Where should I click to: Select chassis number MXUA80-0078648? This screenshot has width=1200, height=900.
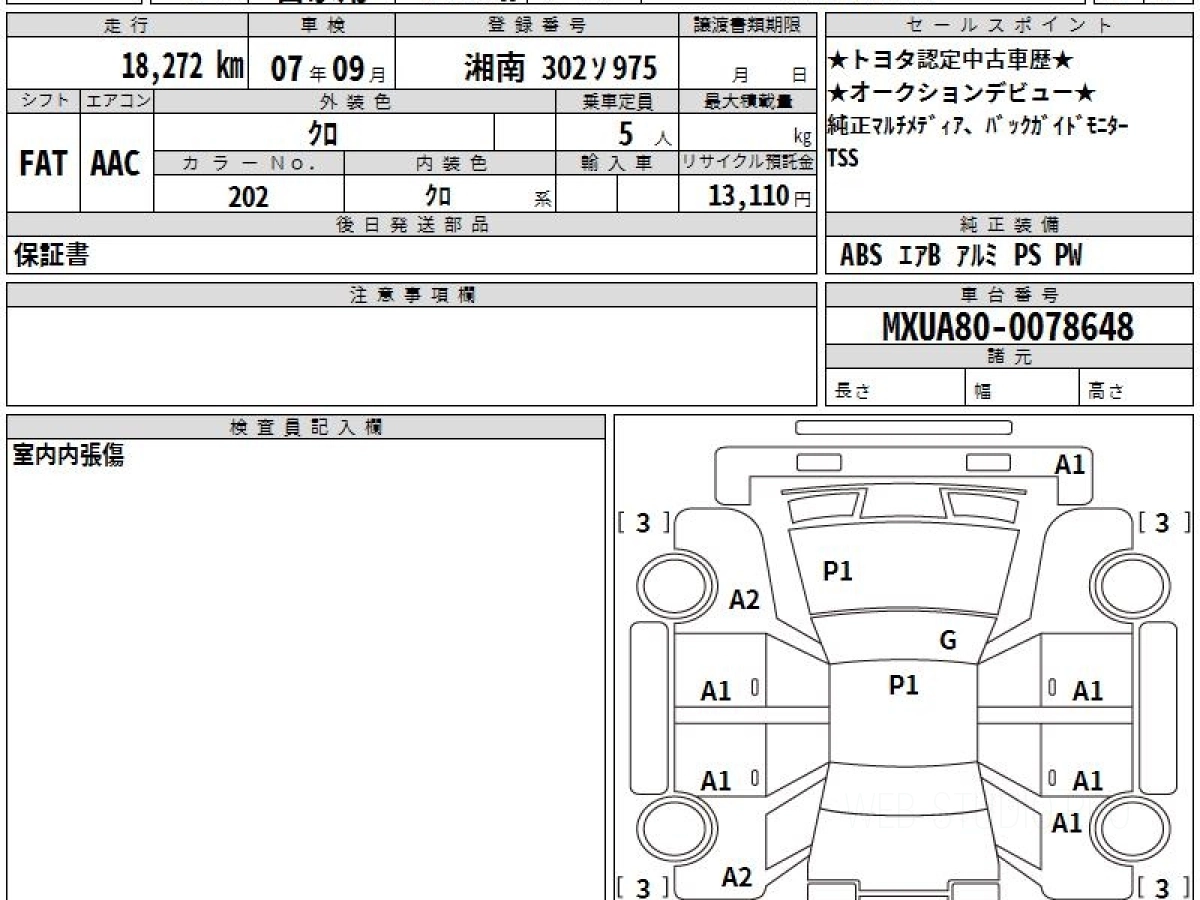[1008, 327]
